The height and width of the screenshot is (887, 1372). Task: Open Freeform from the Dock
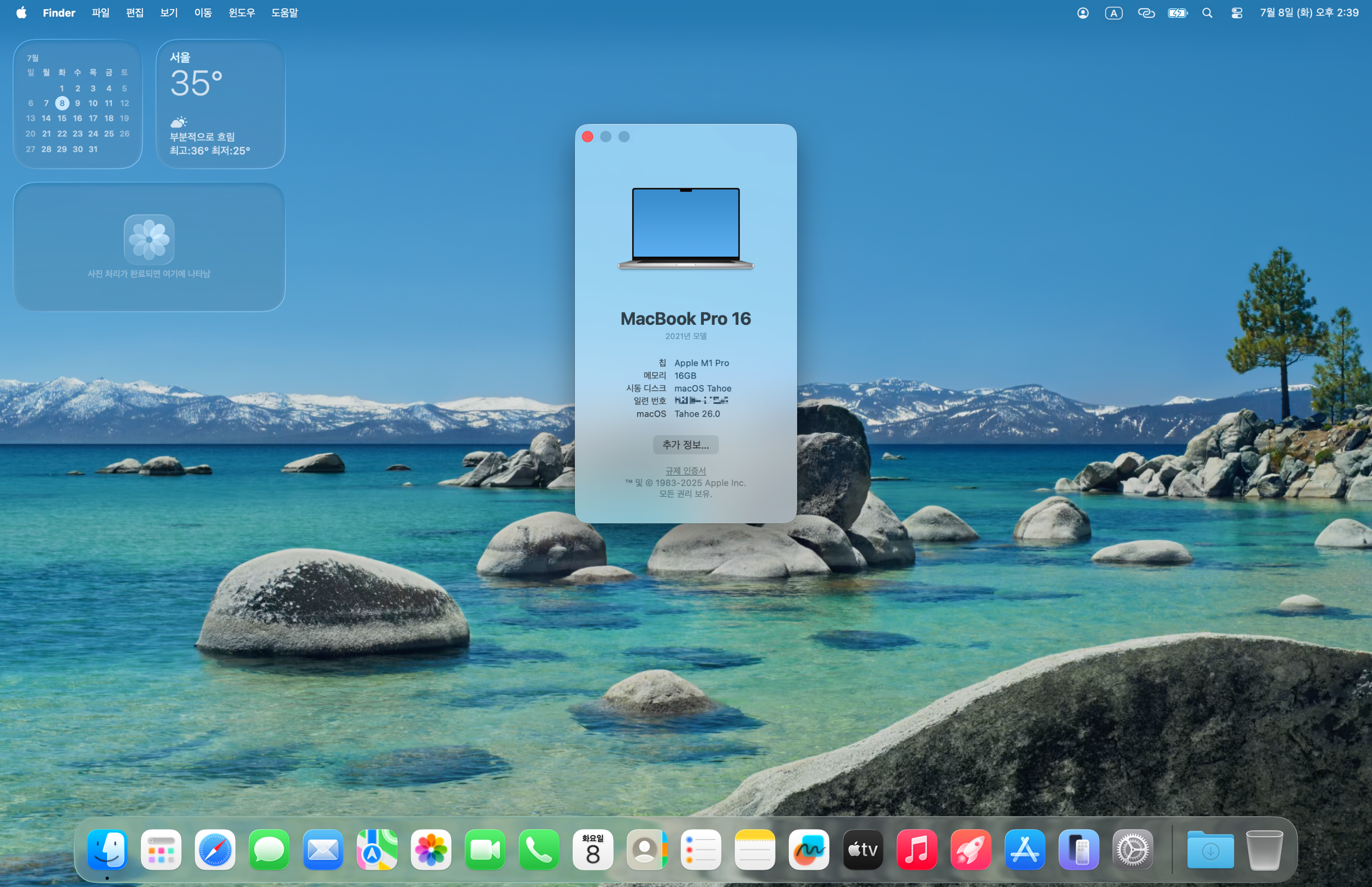pos(809,849)
